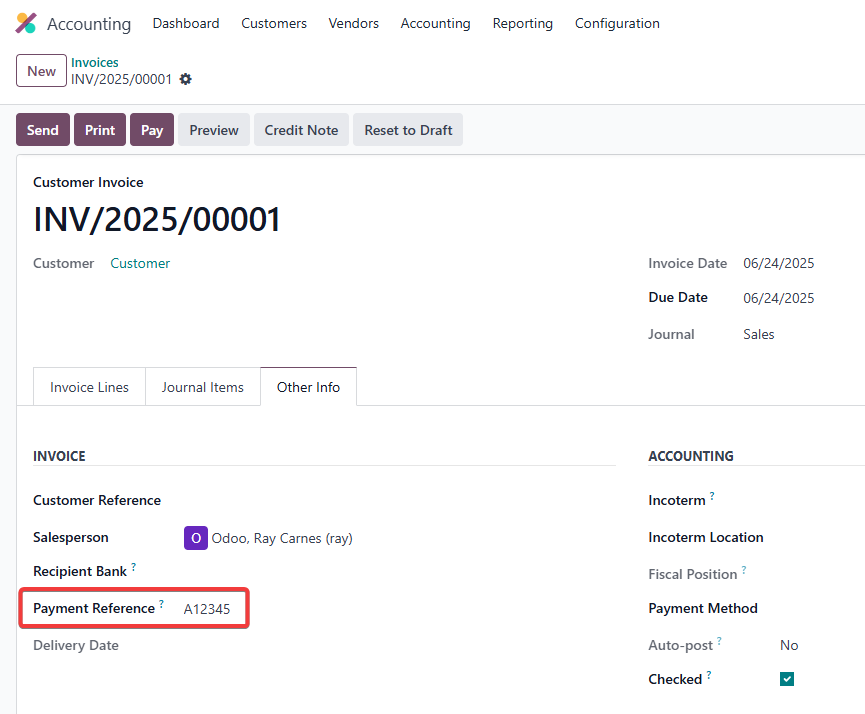Screen dimensions: 865x714
Task: Click the Accounting app logo icon
Action: coord(26,23)
